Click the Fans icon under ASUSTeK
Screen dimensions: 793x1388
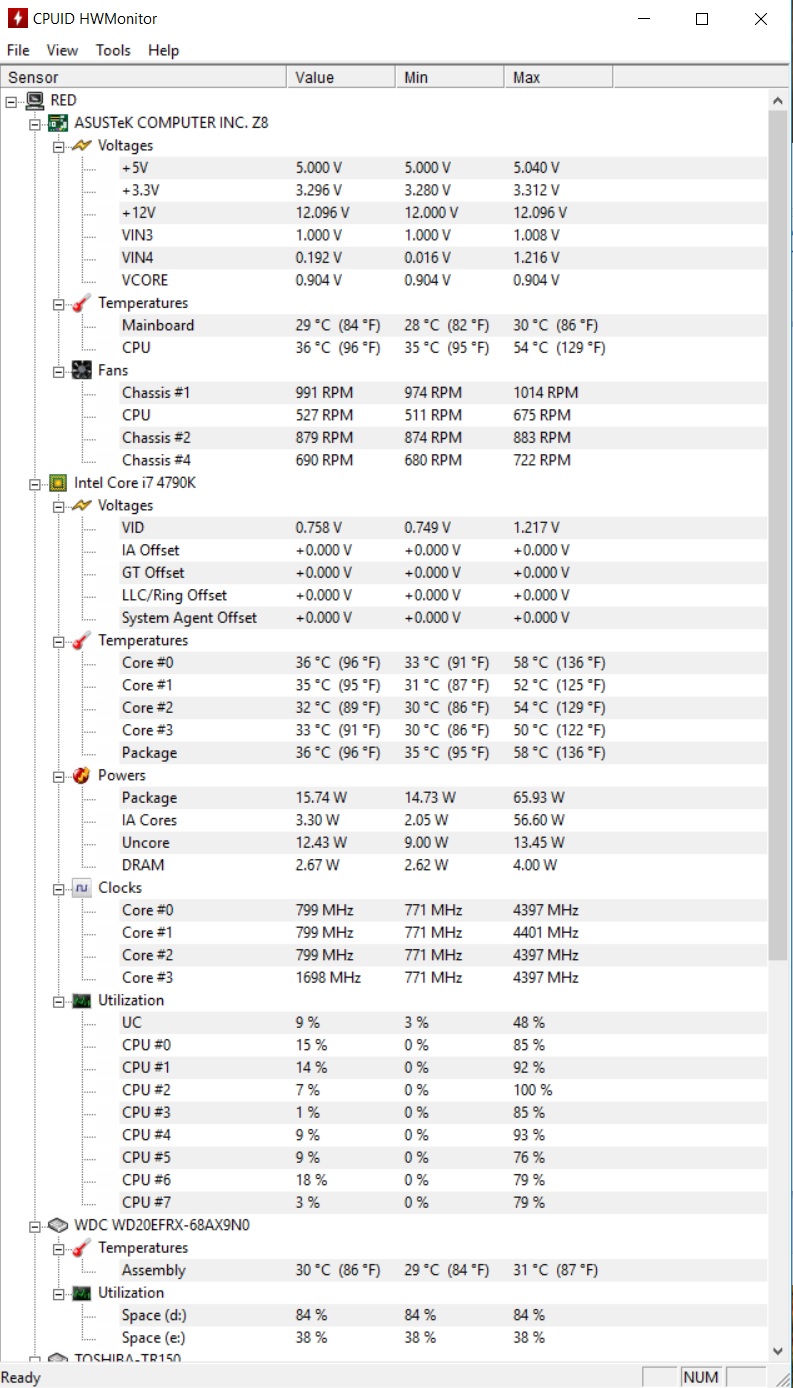click(83, 370)
